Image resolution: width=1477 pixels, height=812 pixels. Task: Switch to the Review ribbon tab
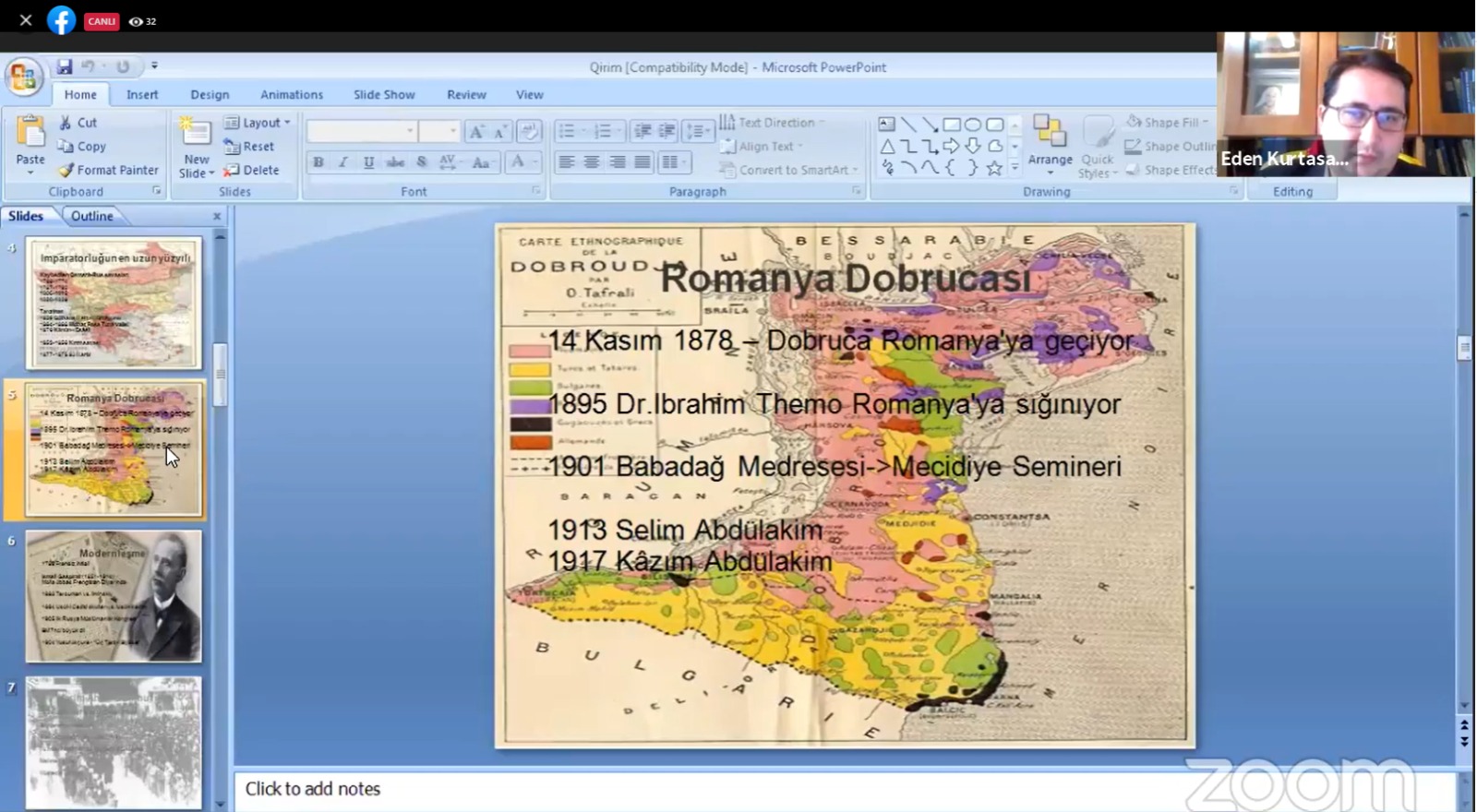[x=466, y=94]
